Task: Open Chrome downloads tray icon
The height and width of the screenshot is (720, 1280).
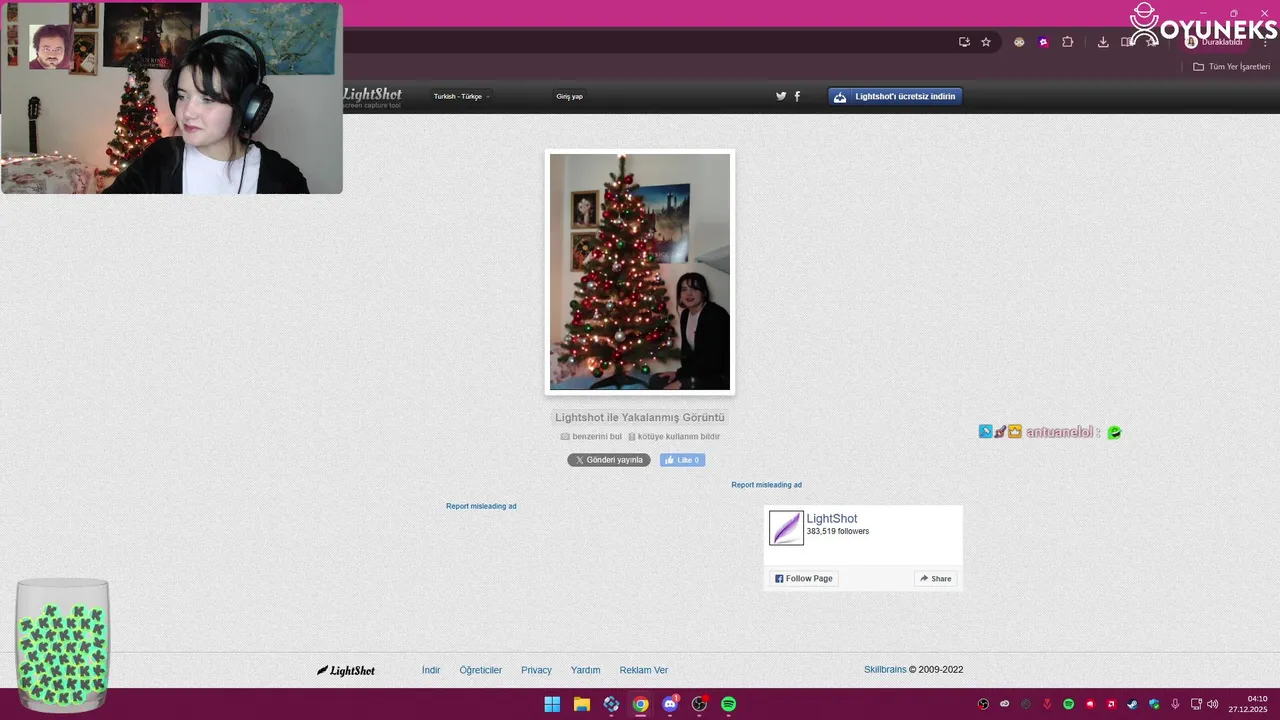Action: [1103, 42]
